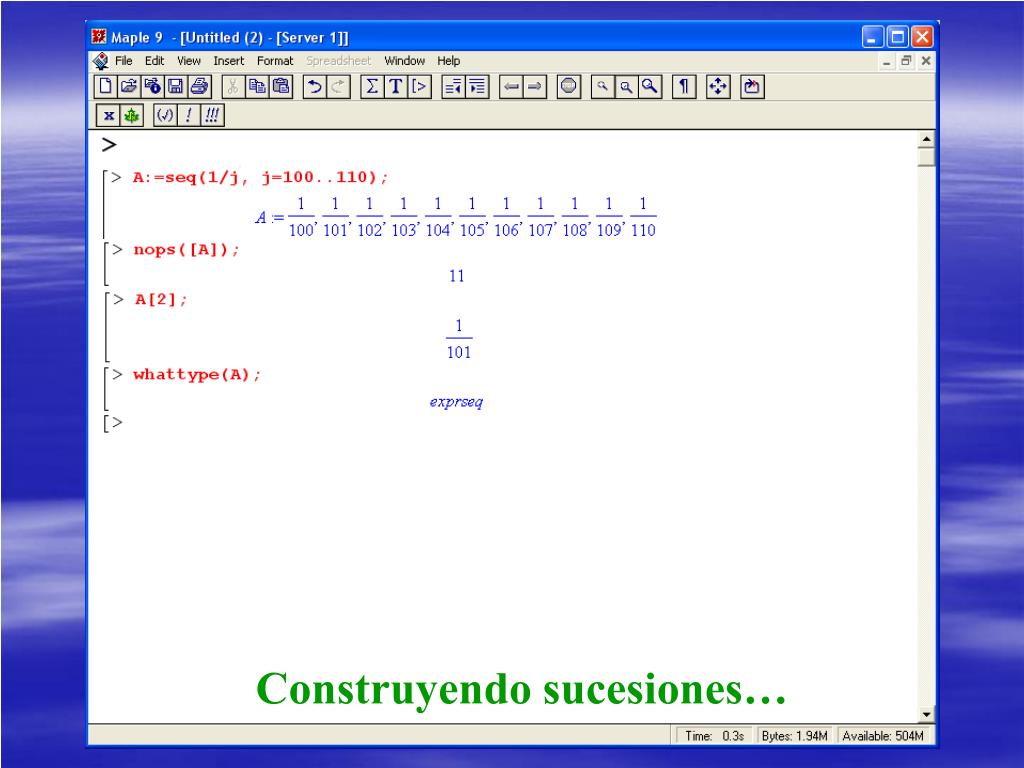Cut selection with the scissors icon
The height and width of the screenshot is (768, 1024).
tap(232, 86)
